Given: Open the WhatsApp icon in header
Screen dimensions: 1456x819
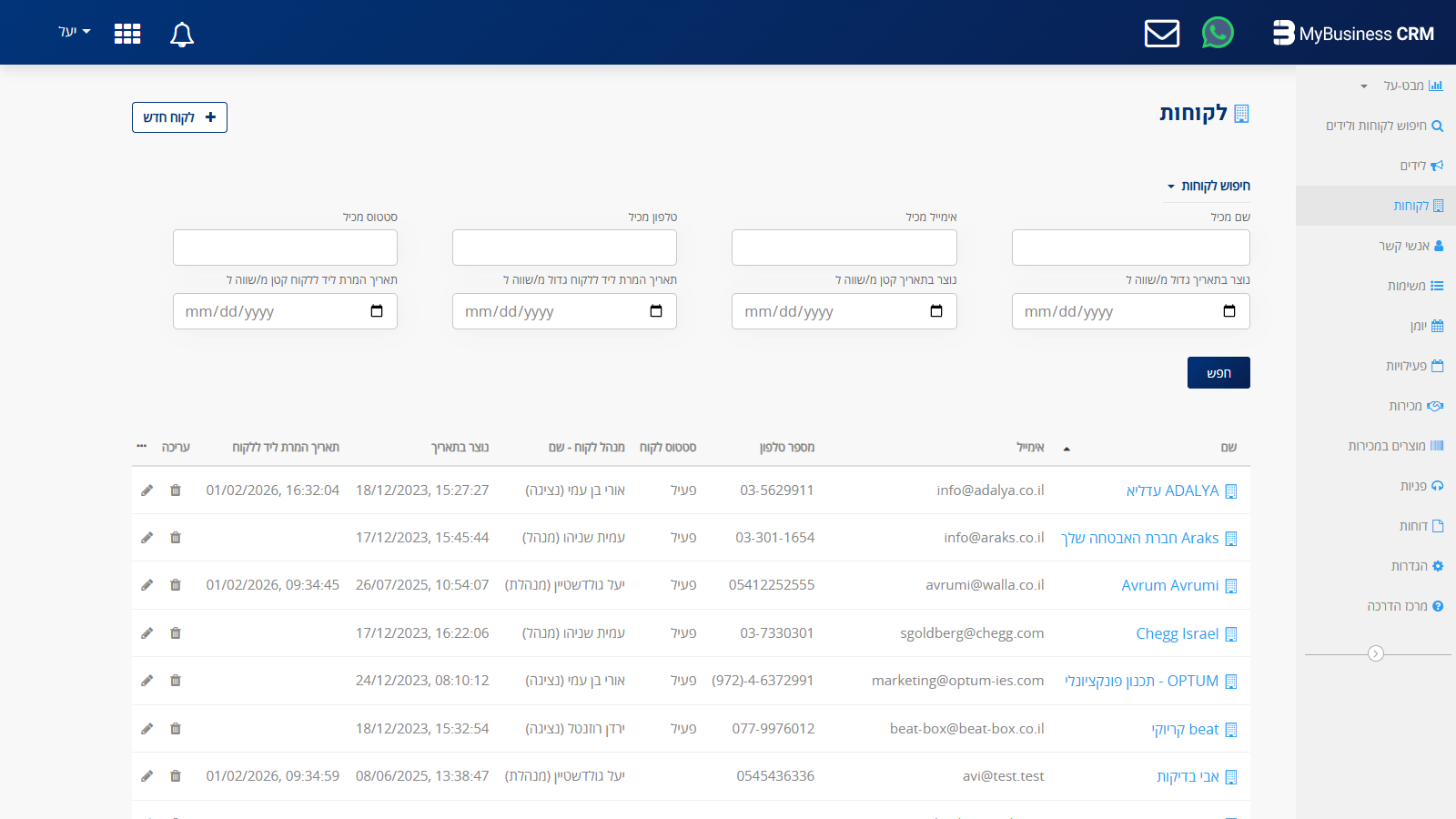Looking at the screenshot, I should click(x=1218, y=33).
